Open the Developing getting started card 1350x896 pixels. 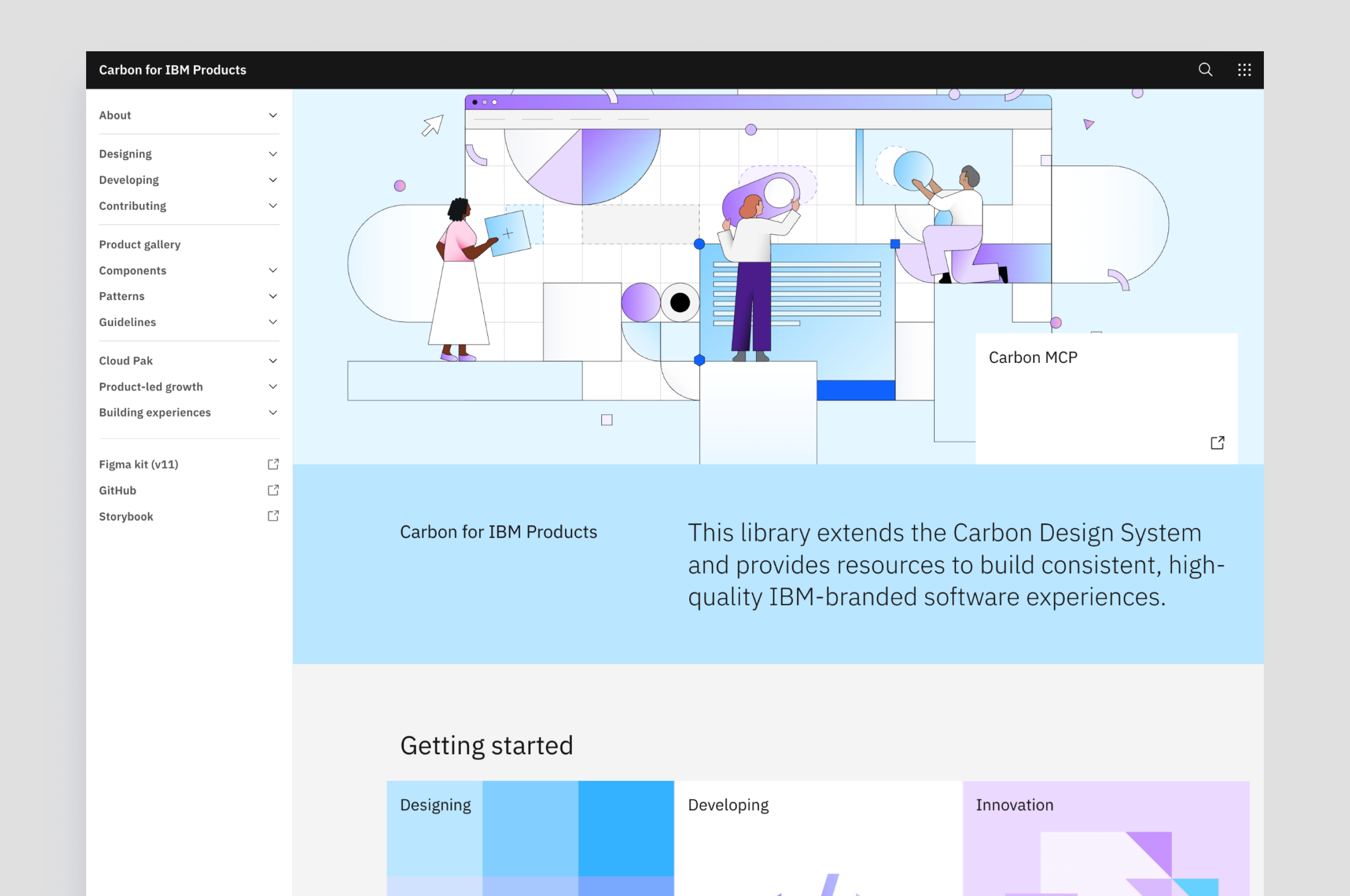point(818,838)
